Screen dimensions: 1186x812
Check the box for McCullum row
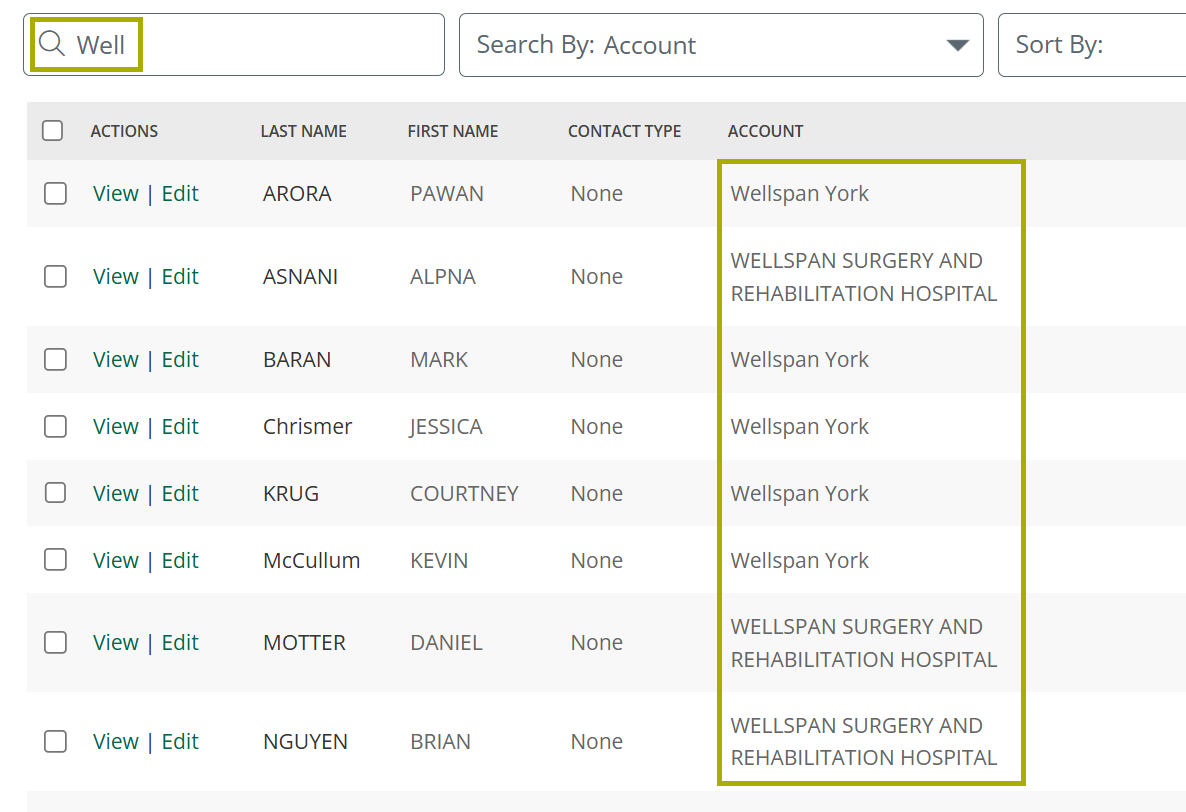pyautogui.click(x=55, y=560)
